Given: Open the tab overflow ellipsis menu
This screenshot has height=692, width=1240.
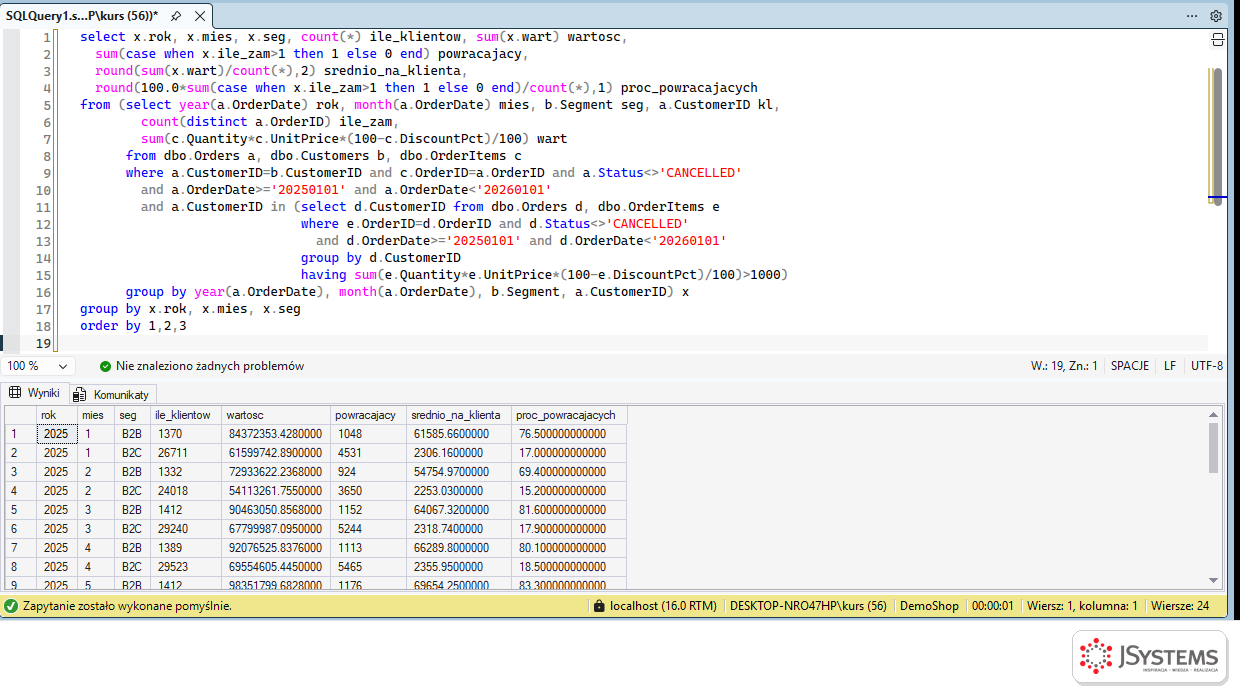Looking at the screenshot, I should click(1192, 16).
